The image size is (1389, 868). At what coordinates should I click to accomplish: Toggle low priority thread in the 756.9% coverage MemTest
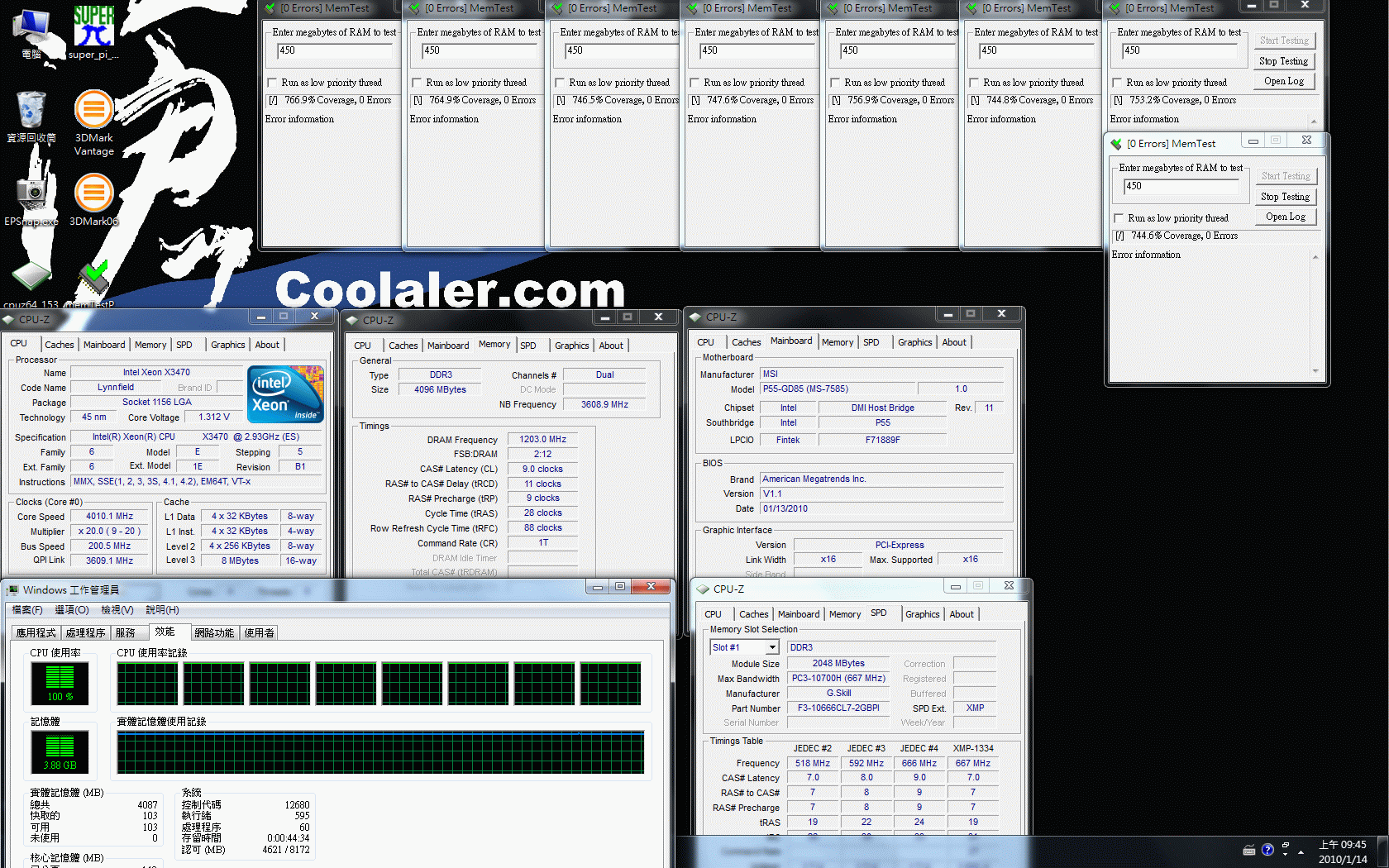click(835, 83)
